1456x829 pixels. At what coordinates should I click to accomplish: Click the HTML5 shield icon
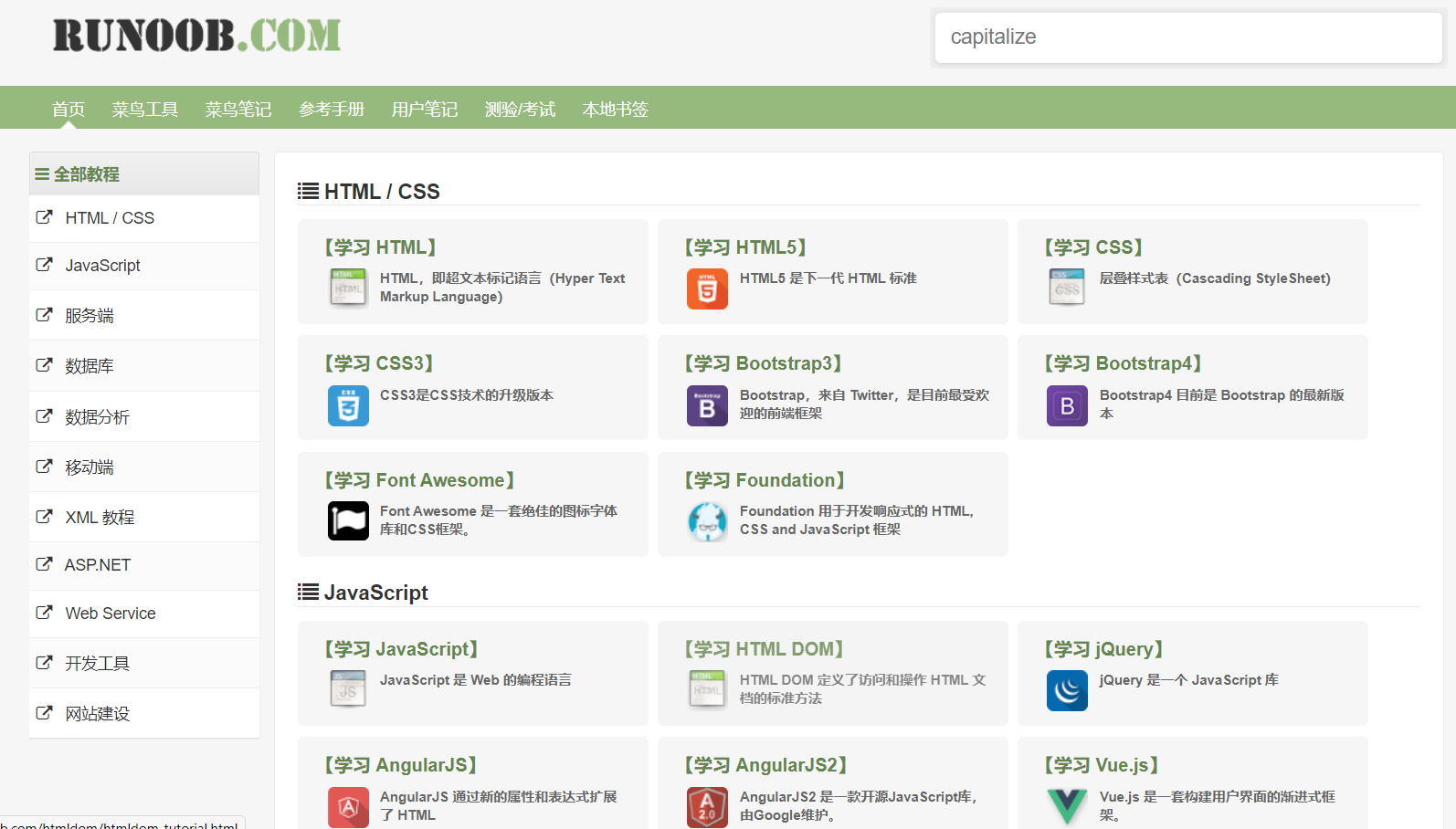point(707,289)
